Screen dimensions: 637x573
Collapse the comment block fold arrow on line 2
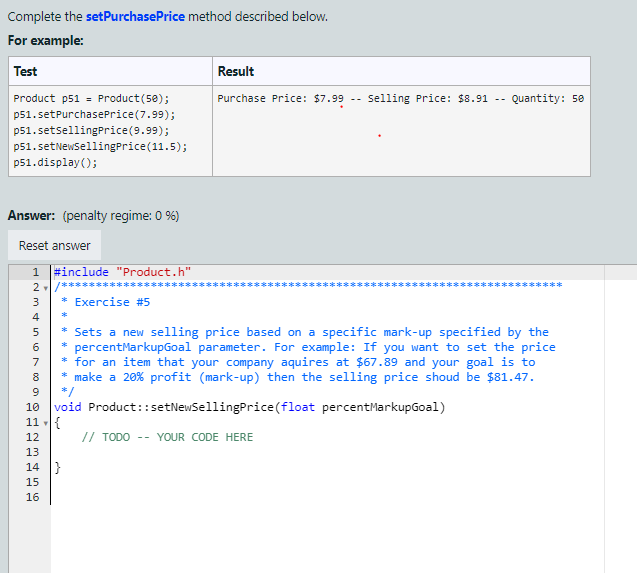click(46, 288)
